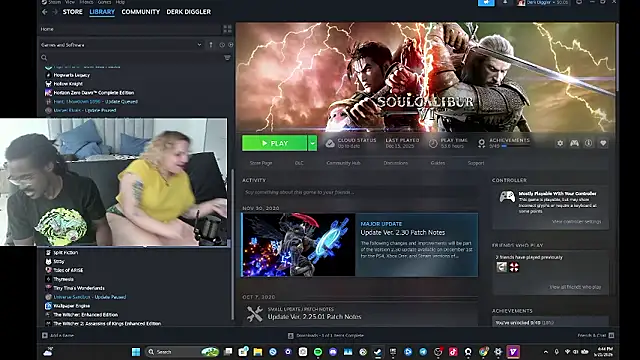The height and width of the screenshot is (360, 640).
Task: Click the announcements megaphone button
Action: tap(486, 2)
